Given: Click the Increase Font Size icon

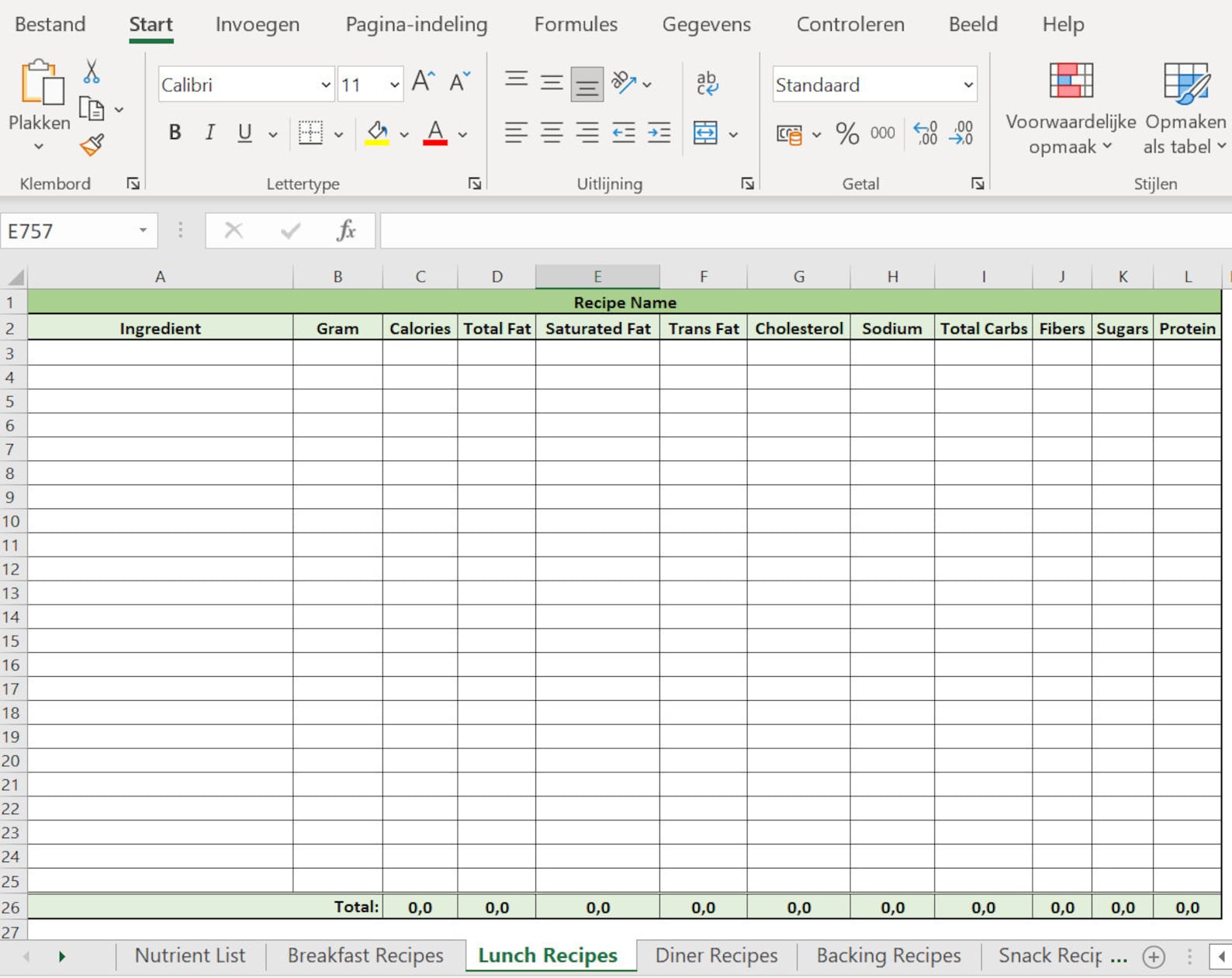Looking at the screenshot, I should [x=423, y=81].
